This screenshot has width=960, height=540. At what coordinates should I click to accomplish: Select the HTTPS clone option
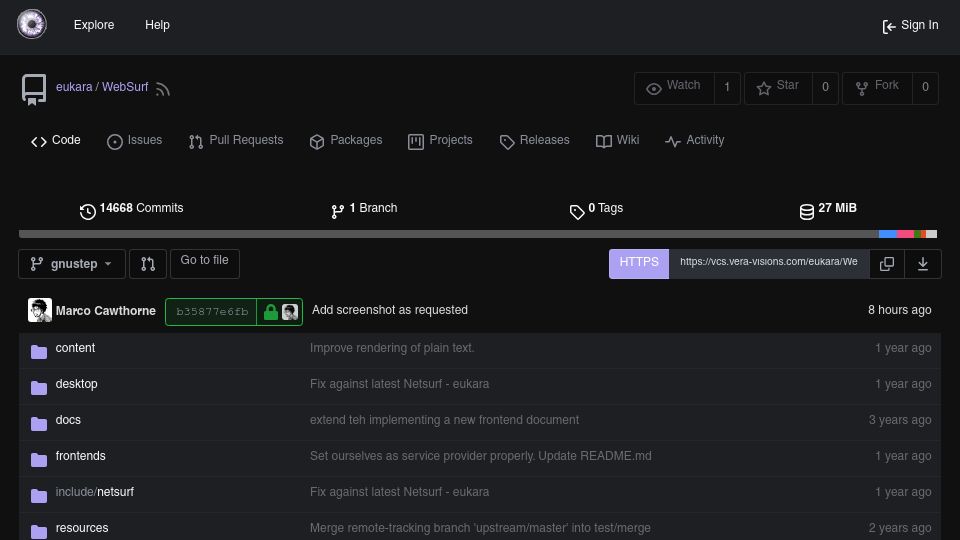click(x=639, y=264)
